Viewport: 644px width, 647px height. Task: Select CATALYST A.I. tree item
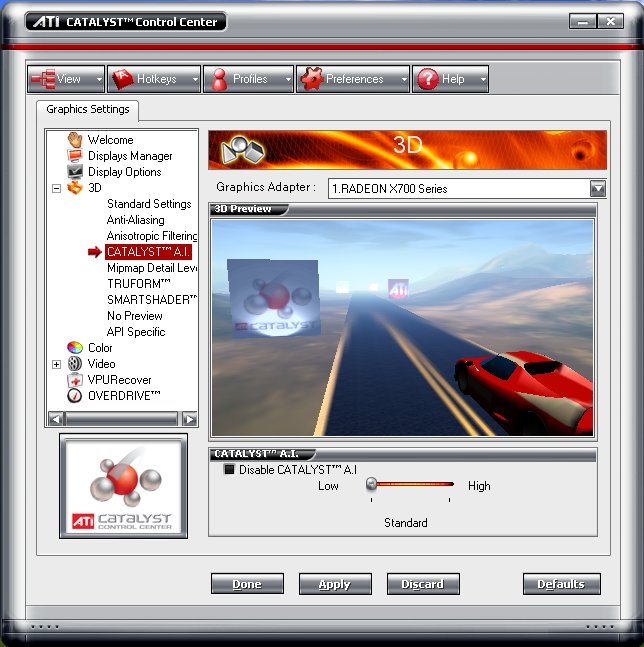pyautogui.click(x=148, y=252)
